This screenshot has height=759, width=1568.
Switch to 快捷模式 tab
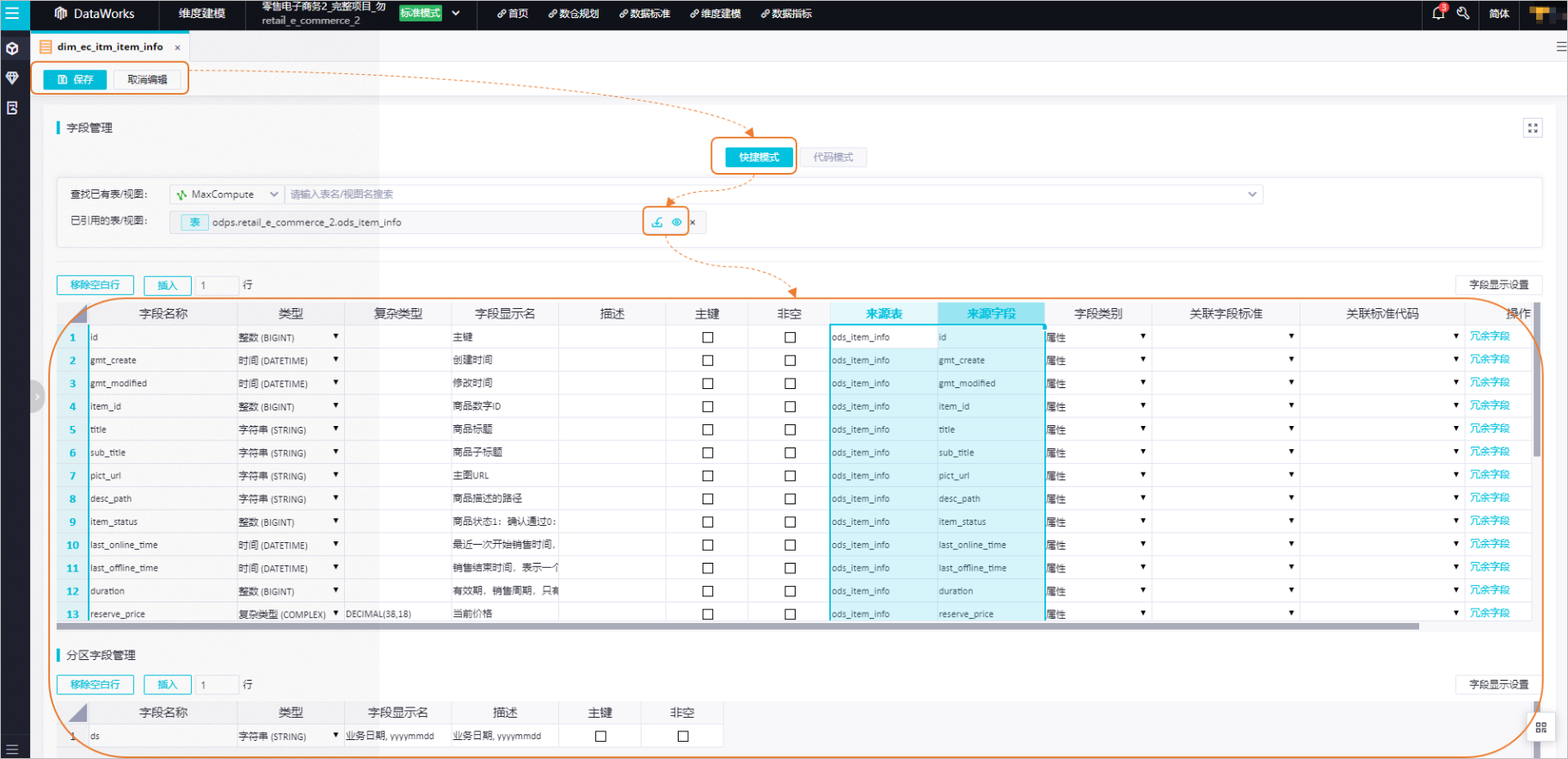(759, 157)
